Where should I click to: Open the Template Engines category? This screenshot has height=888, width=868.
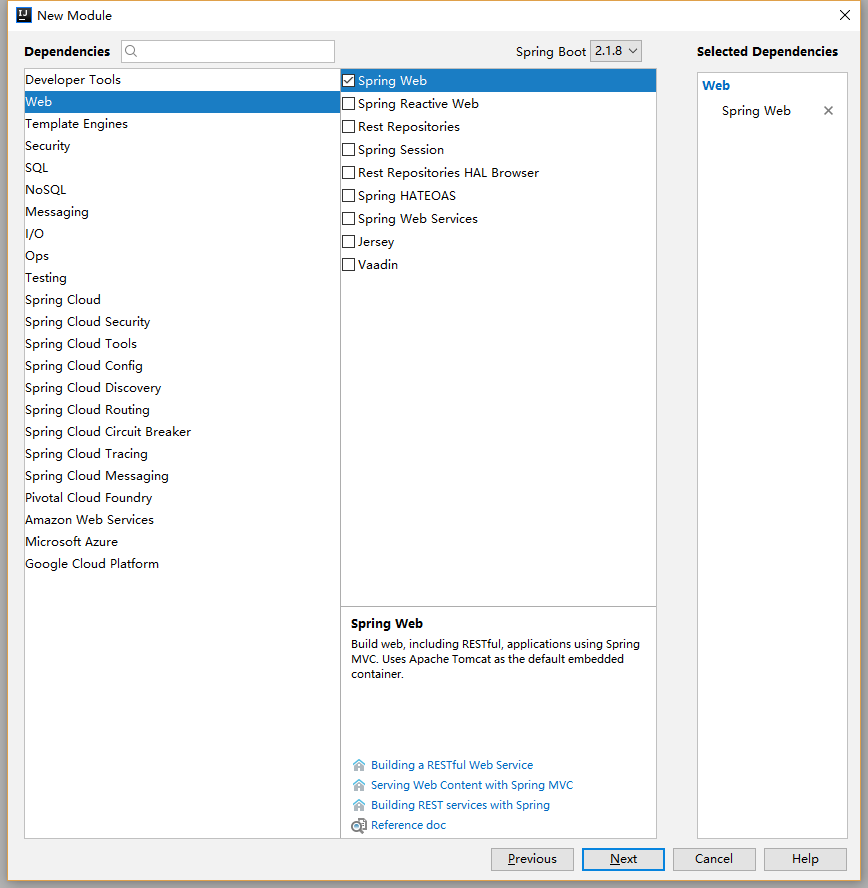pyautogui.click(x=182, y=124)
